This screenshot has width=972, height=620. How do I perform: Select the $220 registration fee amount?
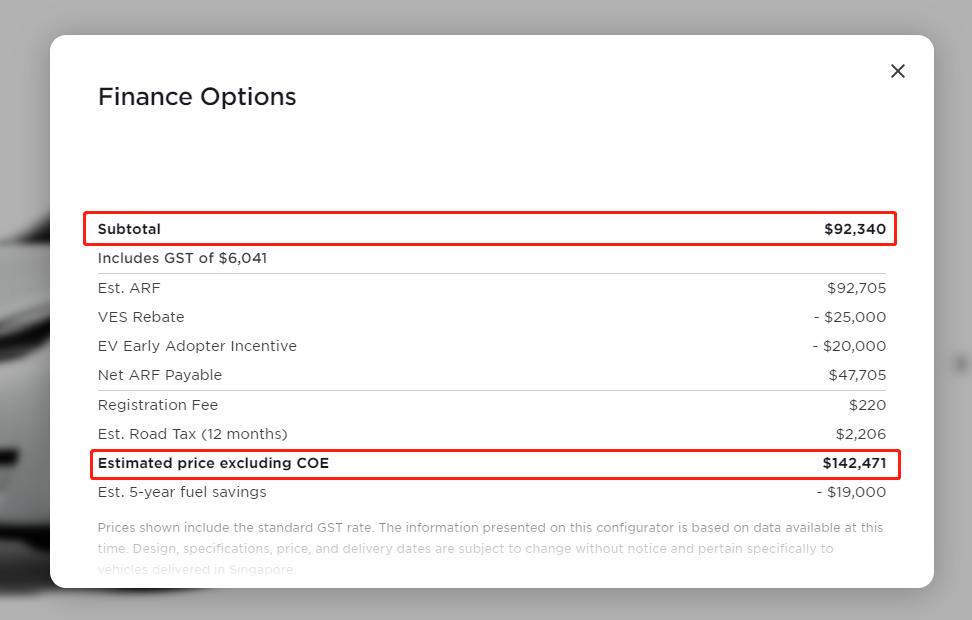(x=867, y=405)
